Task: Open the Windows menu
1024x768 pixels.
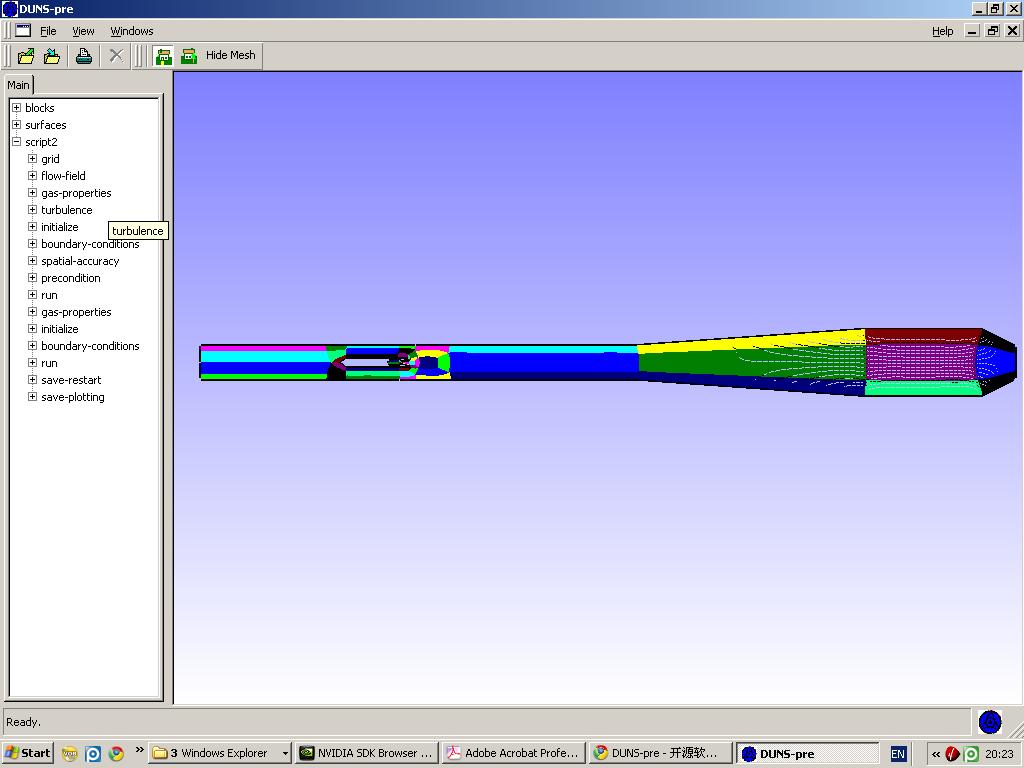Action: click(131, 31)
